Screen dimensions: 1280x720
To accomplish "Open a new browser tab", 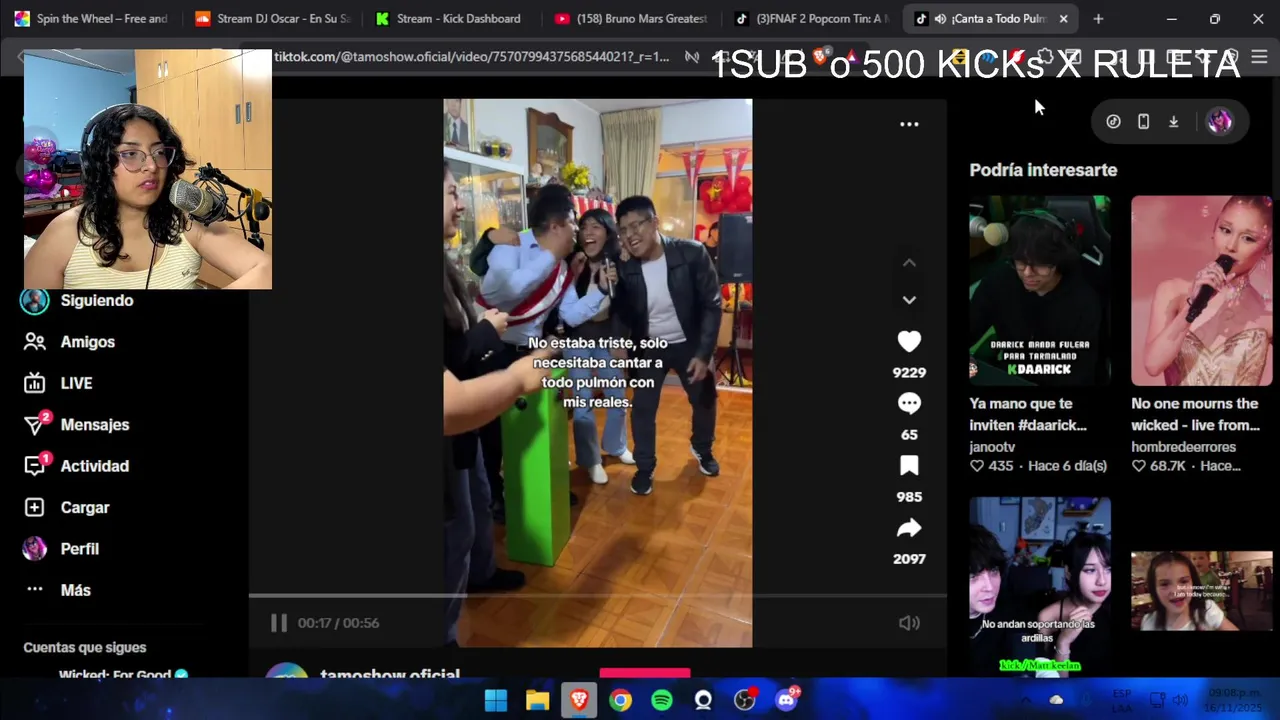I will point(1098,19).
